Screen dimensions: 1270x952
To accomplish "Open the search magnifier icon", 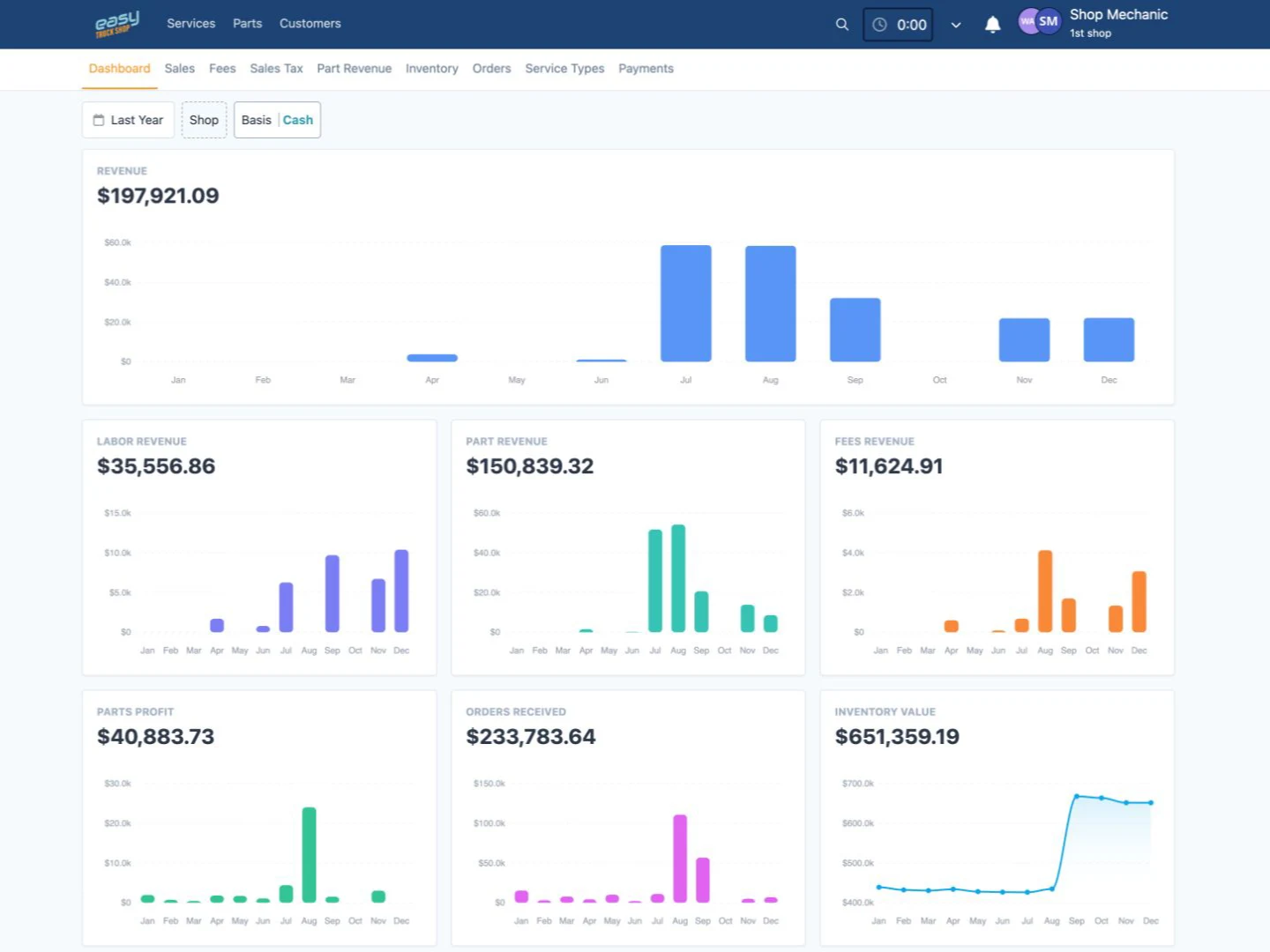I will click(x=842, y=25).
